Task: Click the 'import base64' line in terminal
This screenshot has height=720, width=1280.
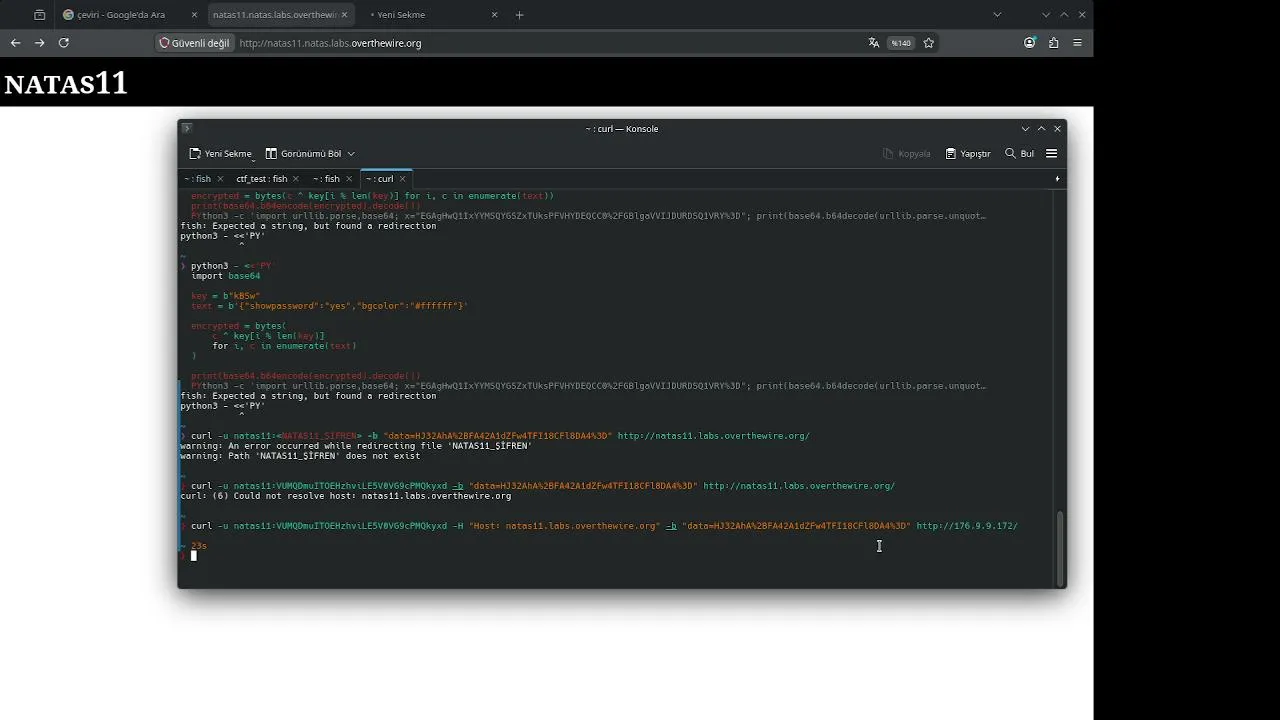Action: [225, 276]
